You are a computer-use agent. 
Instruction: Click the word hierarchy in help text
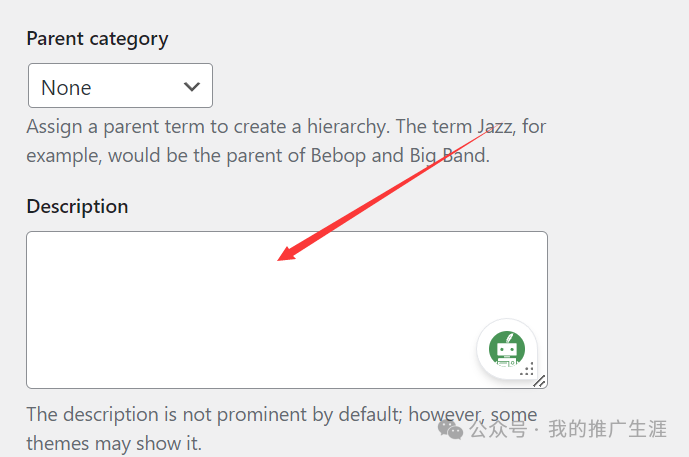pyautogui.click(x=348, y=127)
